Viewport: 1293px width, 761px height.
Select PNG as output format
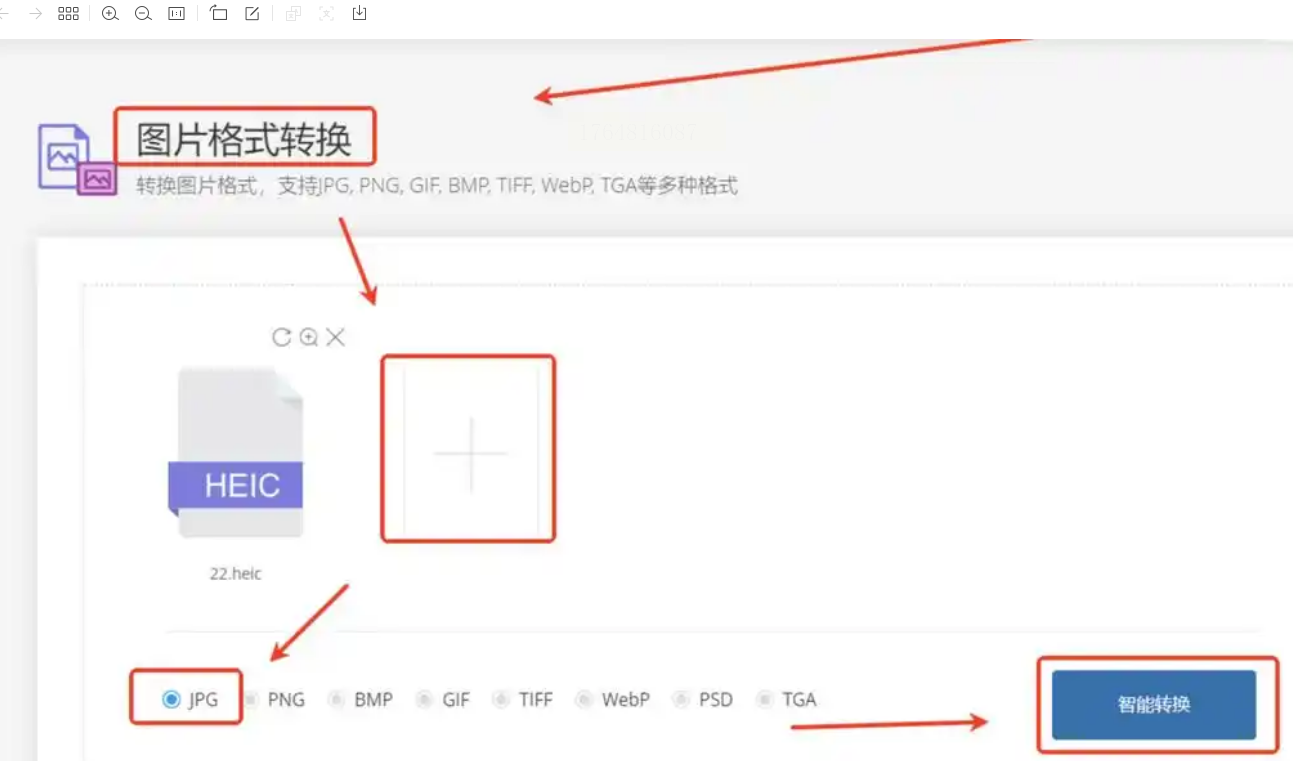275,700
